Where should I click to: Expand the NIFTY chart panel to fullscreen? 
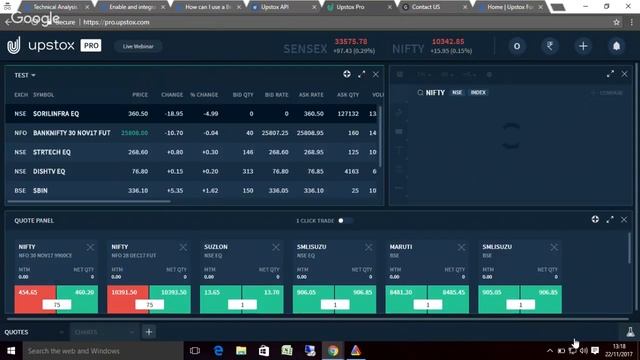(x=610, y=74)
